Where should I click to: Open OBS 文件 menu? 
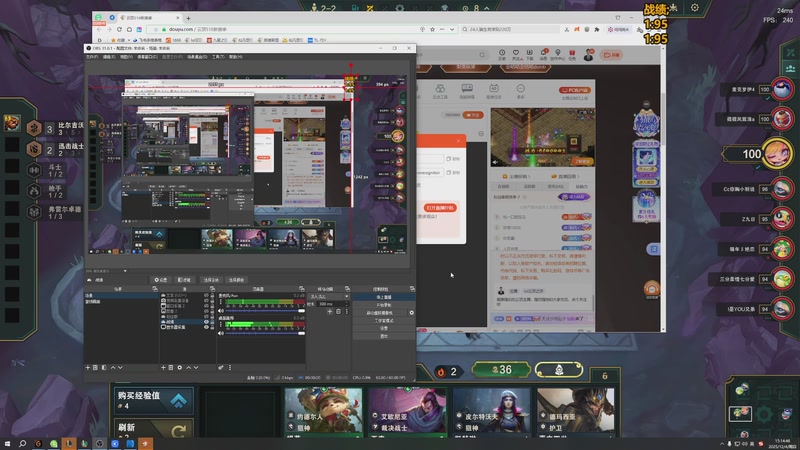point(92,57)
